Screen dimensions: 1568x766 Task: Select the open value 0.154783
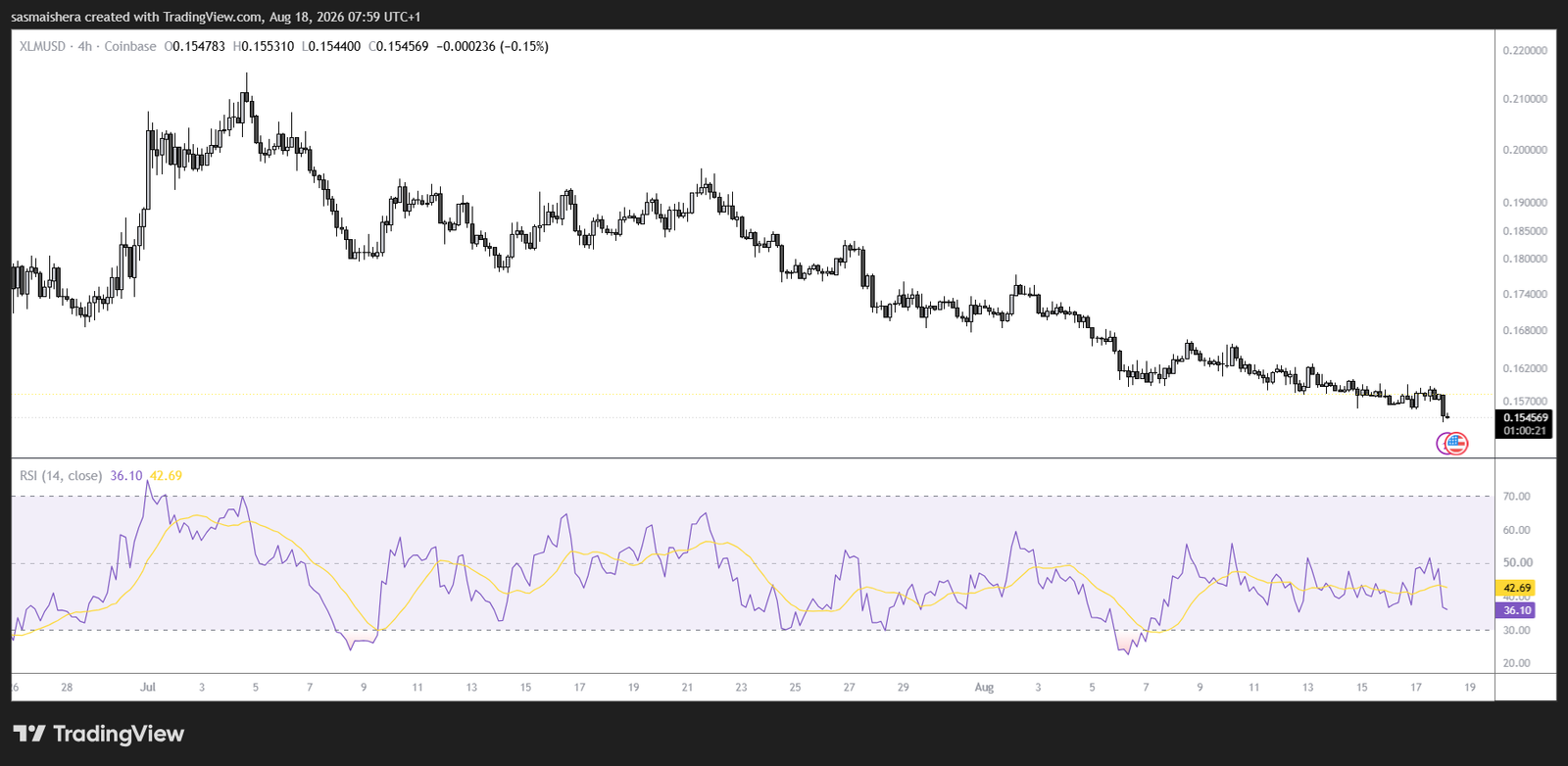point(199,46)
